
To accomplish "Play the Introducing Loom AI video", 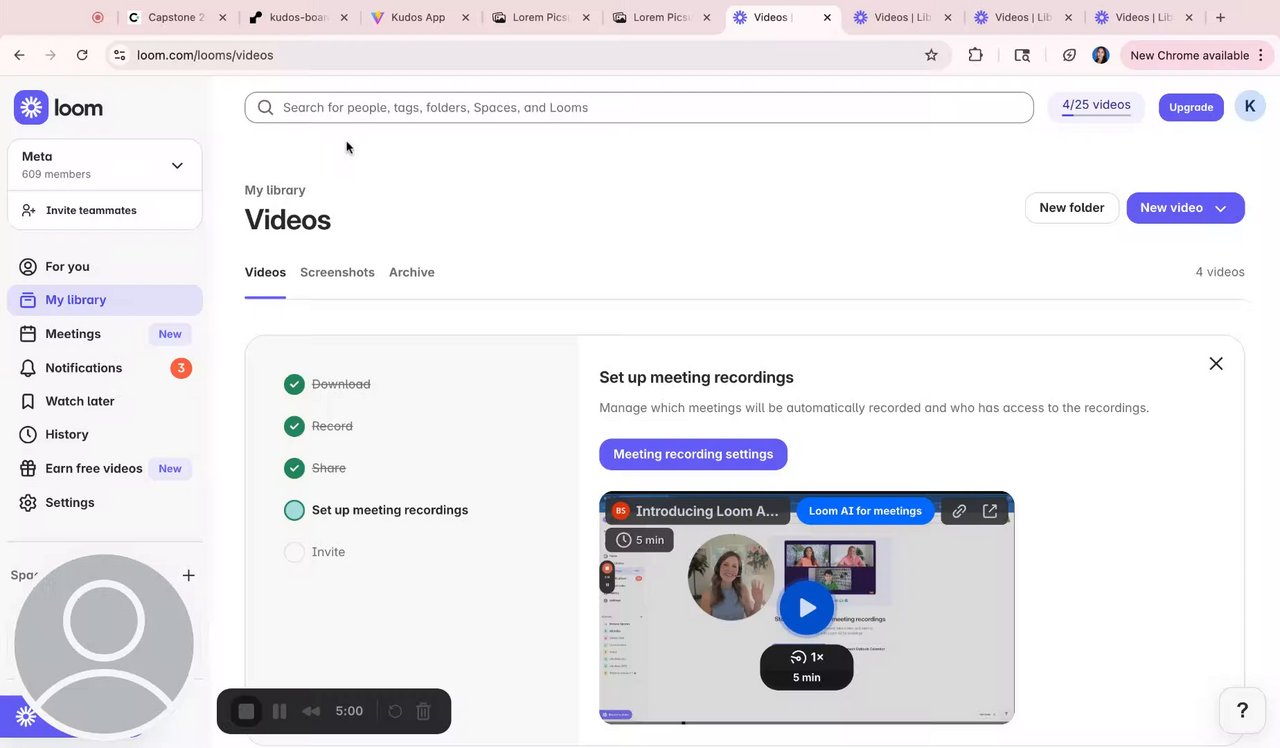I will [806, 608].
